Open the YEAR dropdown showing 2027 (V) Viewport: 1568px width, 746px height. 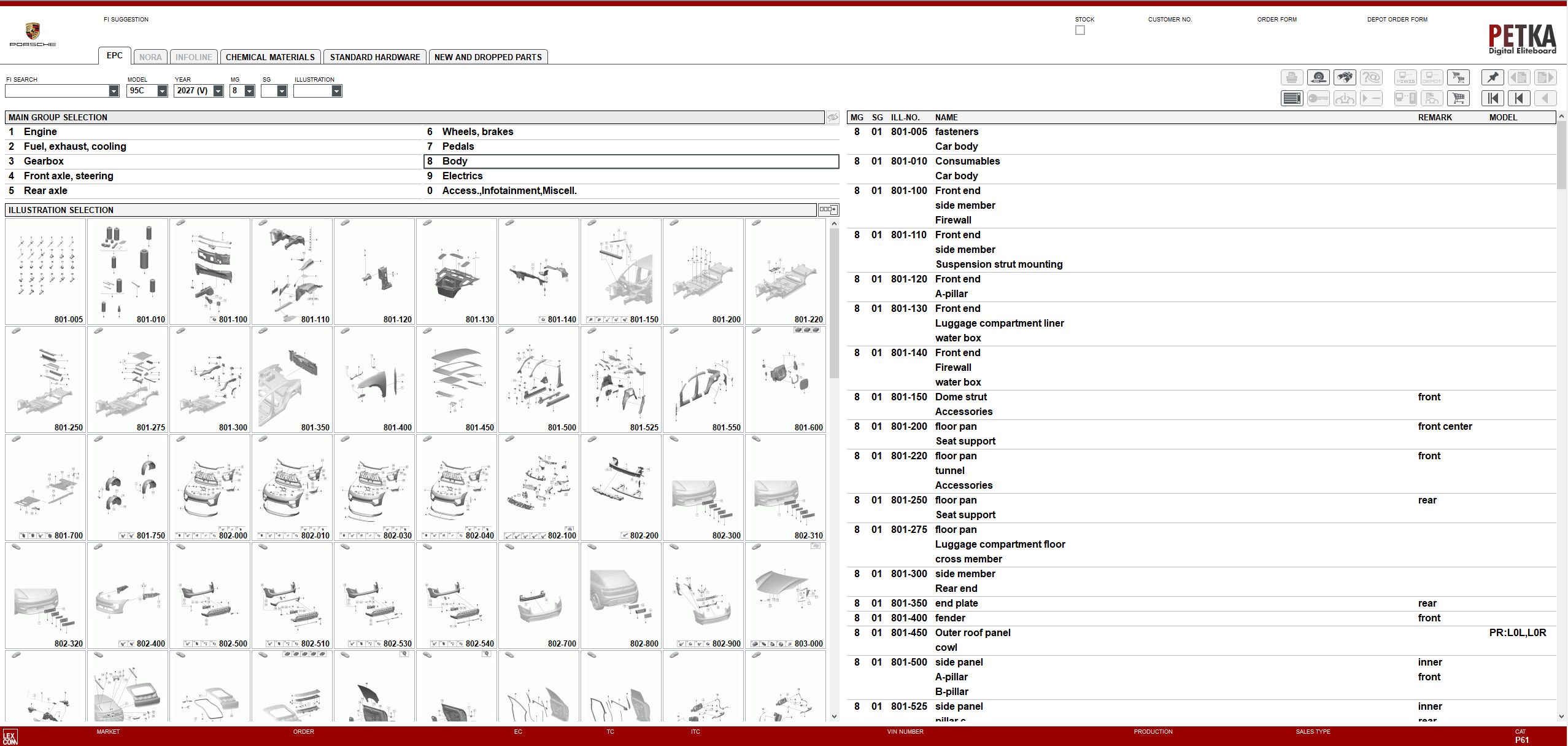click(218, 91)
